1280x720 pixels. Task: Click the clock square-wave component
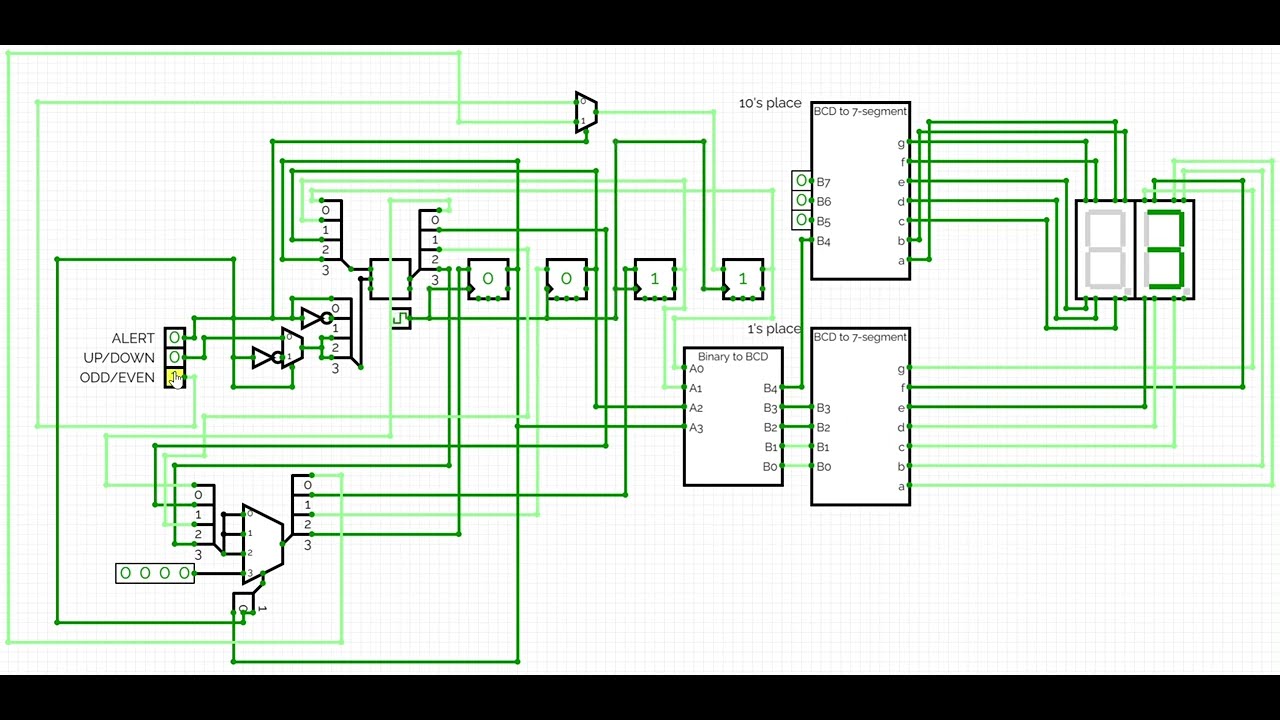pos(401,318)
